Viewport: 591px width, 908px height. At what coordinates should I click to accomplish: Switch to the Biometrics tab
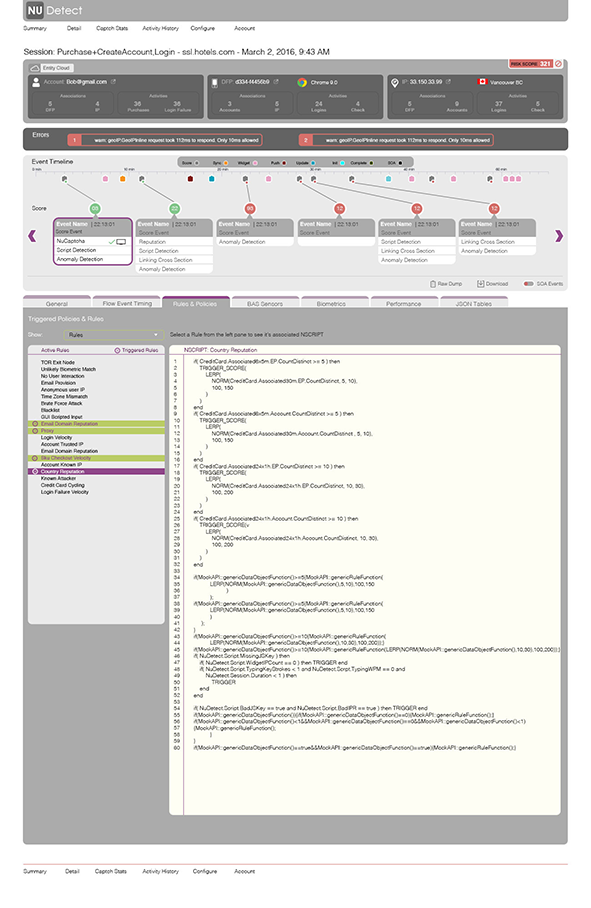(x=335, y=302)
